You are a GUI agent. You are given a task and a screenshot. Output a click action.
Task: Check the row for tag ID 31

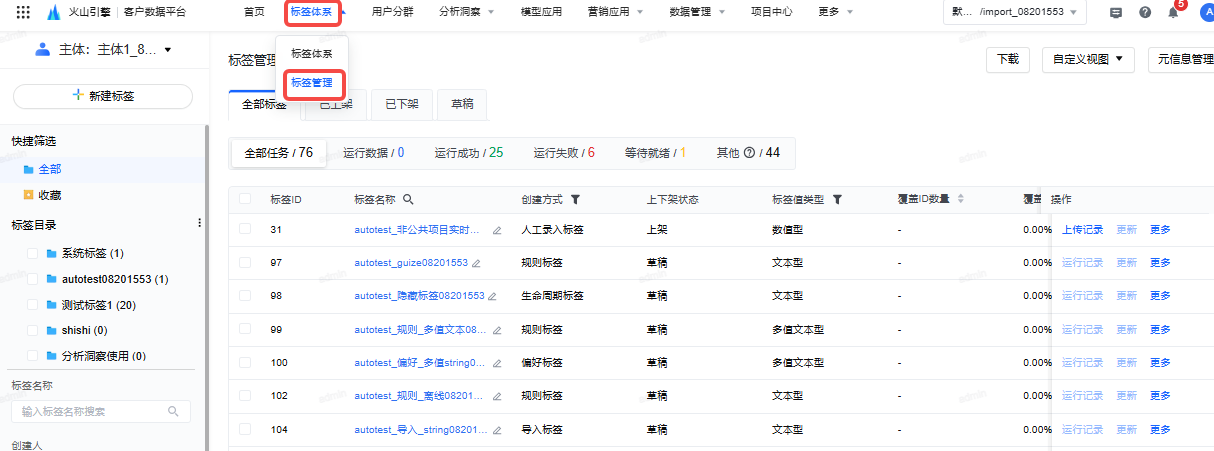click(x=245, y=229)
